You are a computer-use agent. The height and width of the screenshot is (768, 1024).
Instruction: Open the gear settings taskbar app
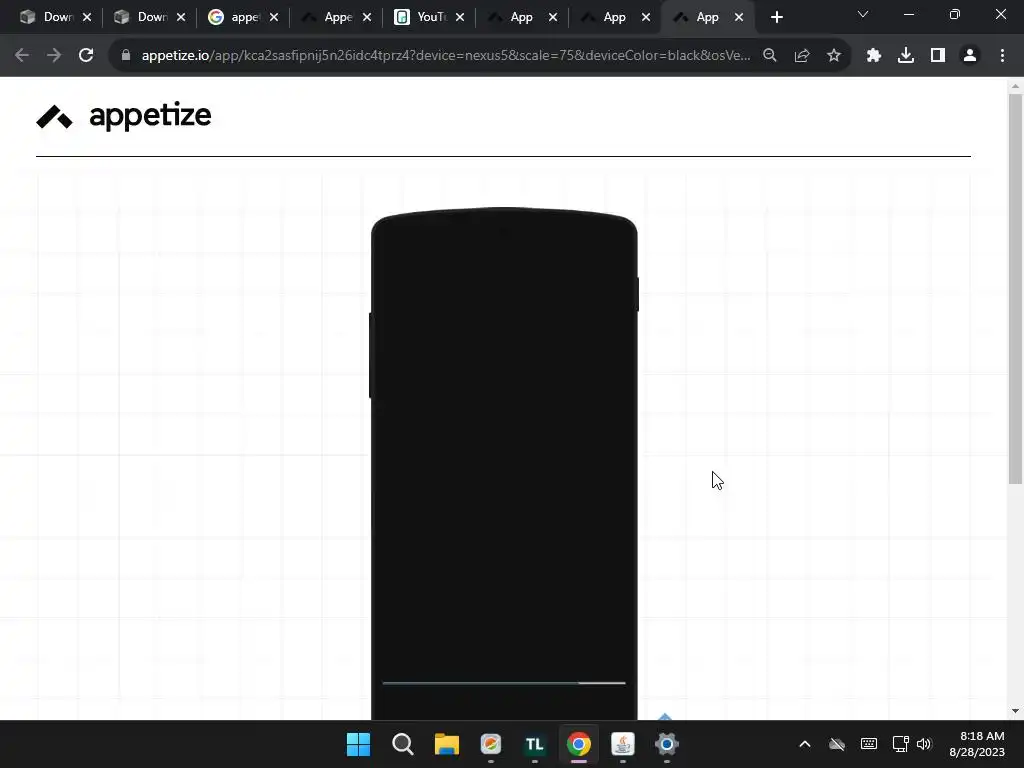pyautogui.click(x=667, y=744)
